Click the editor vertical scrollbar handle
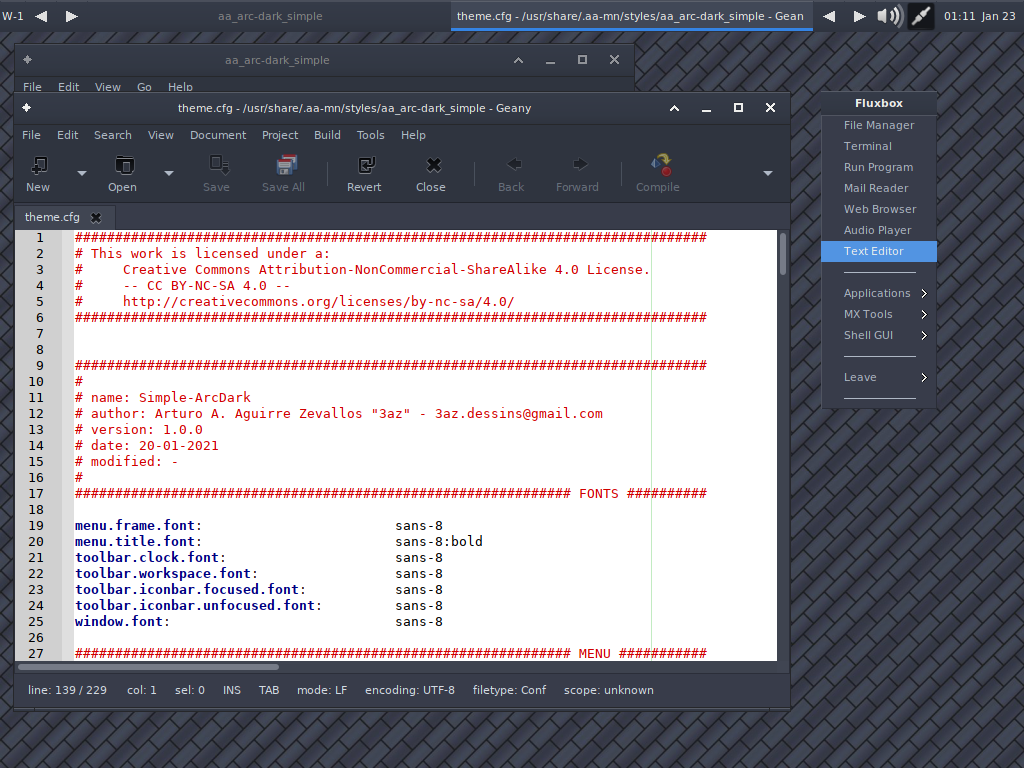This screenshot has height=768, width=1024. pyautogui.click(x=782, y=254)
